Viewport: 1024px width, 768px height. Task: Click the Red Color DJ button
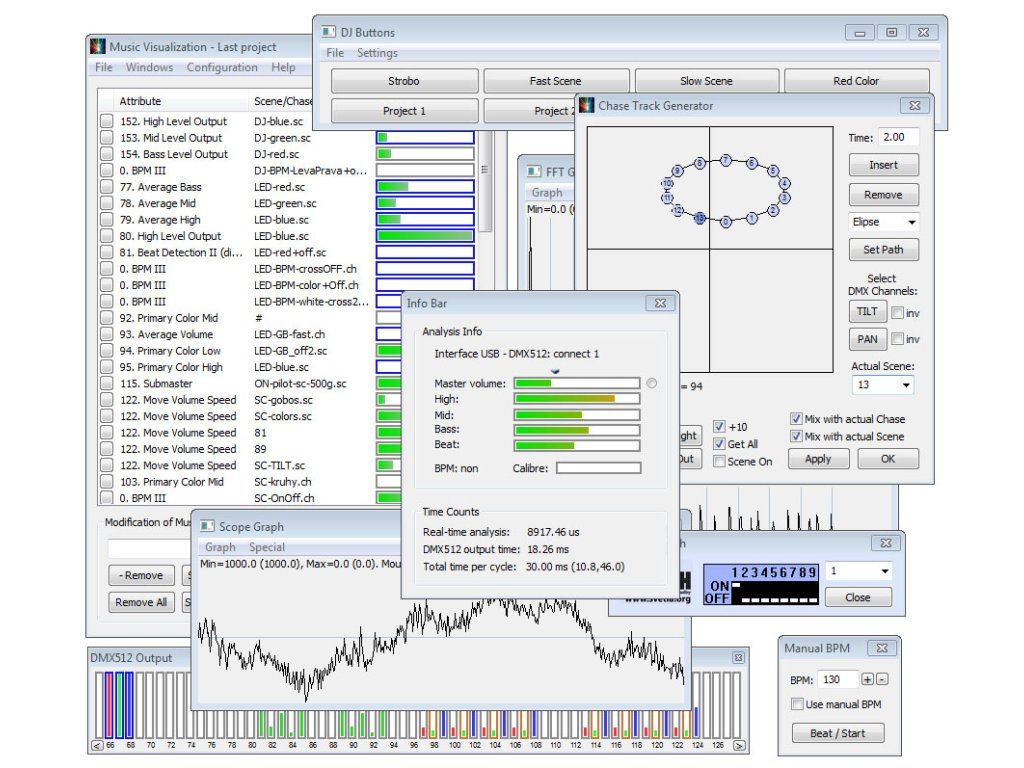(856, 81)
